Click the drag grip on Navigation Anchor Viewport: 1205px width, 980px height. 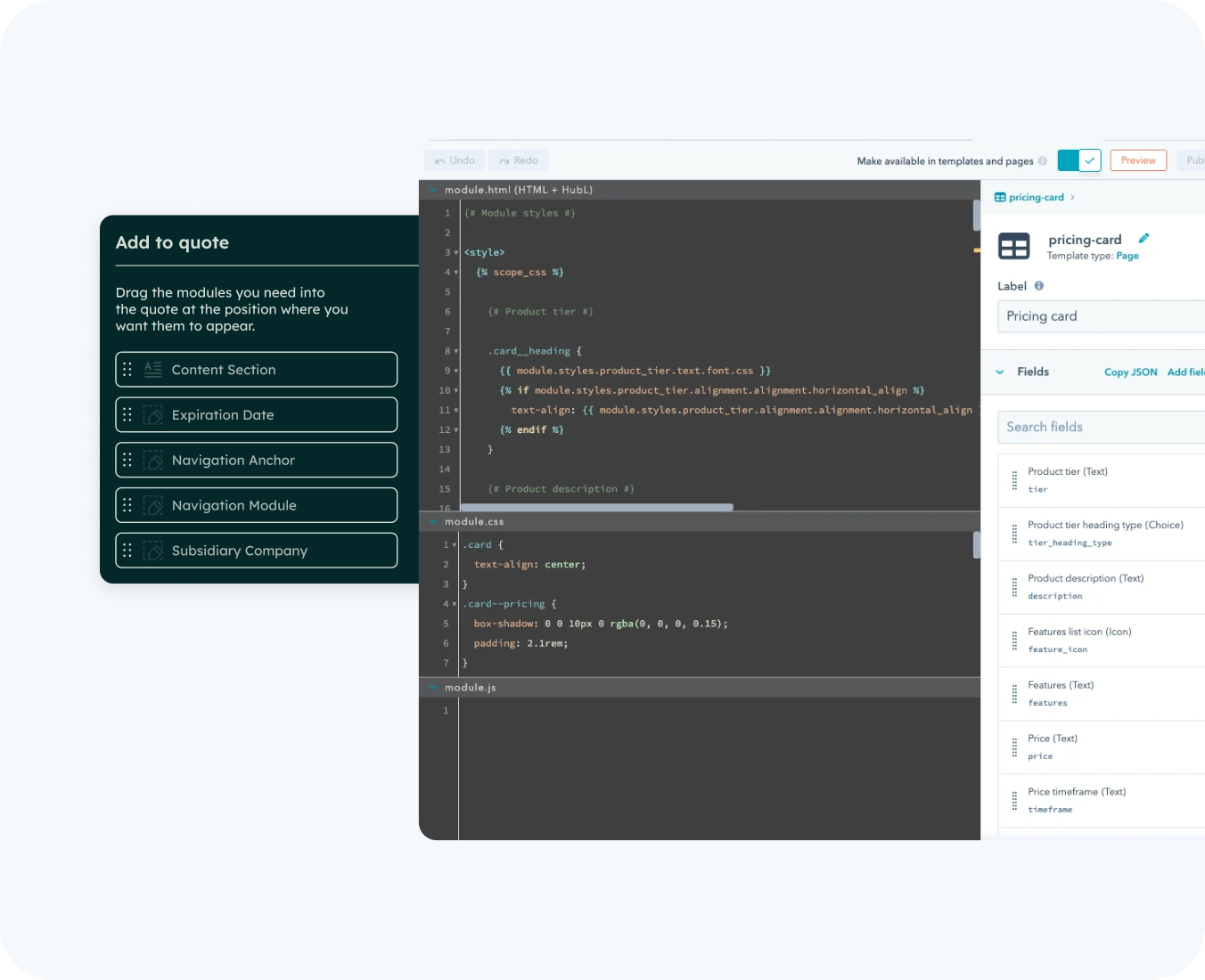tap(127, 461)
